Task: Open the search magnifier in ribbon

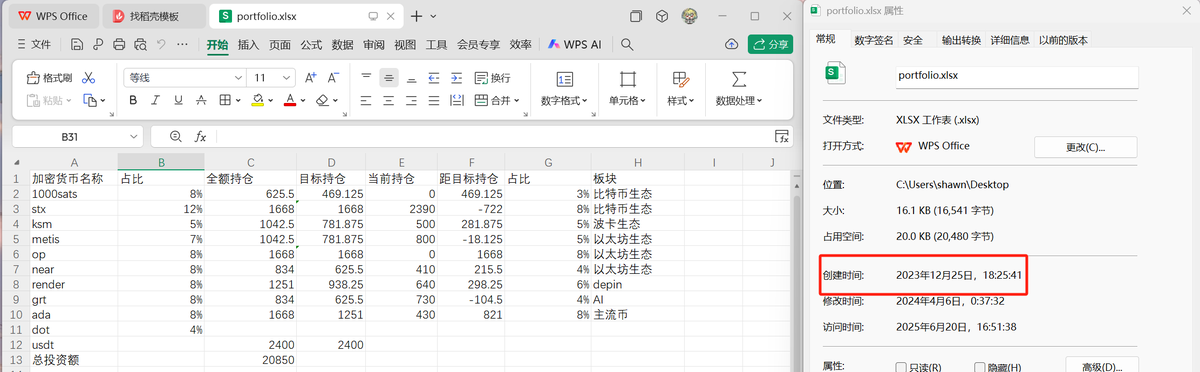Action: (x=627, y=44)
